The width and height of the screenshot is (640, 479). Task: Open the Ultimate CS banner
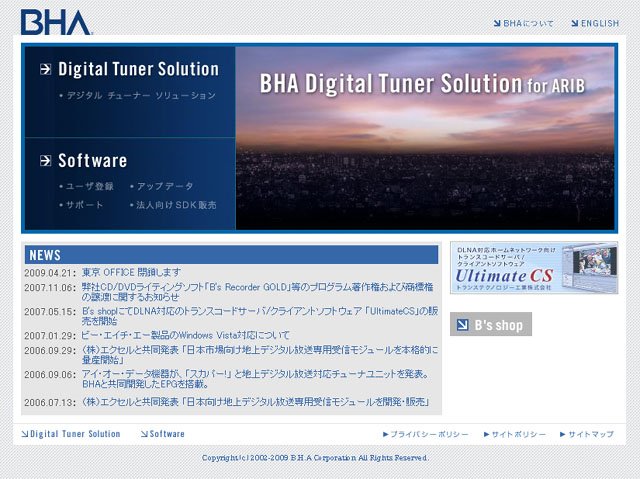534,268
